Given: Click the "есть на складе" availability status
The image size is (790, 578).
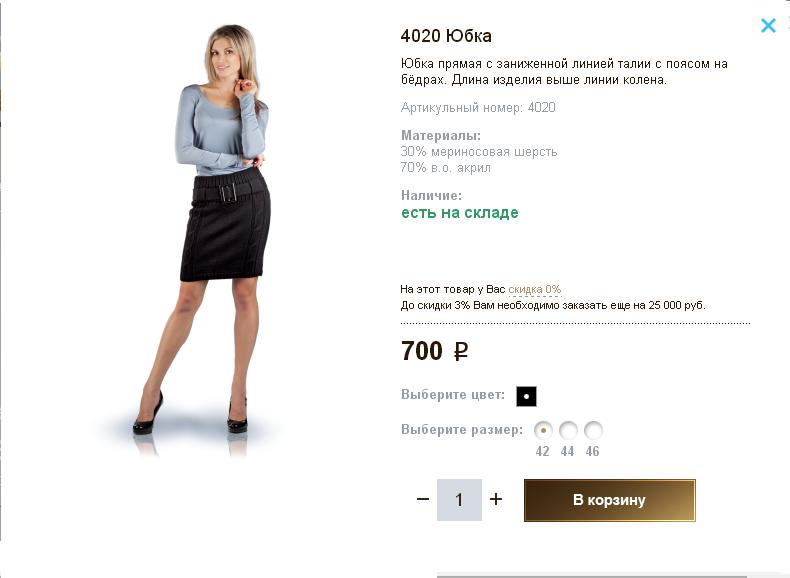Looking at the screenshot, I should pyautogui.click(x=460, y=213).
